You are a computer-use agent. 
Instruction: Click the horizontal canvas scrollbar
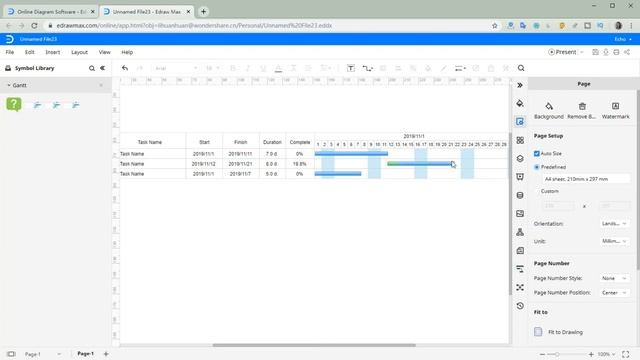pyautogui.click(x=314, y=345)
